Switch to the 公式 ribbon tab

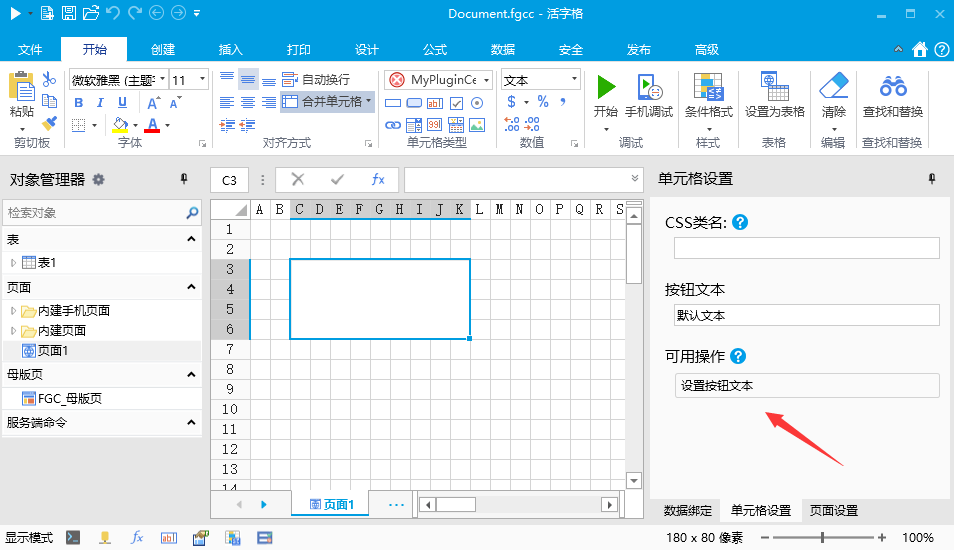(x=434, y=50)
